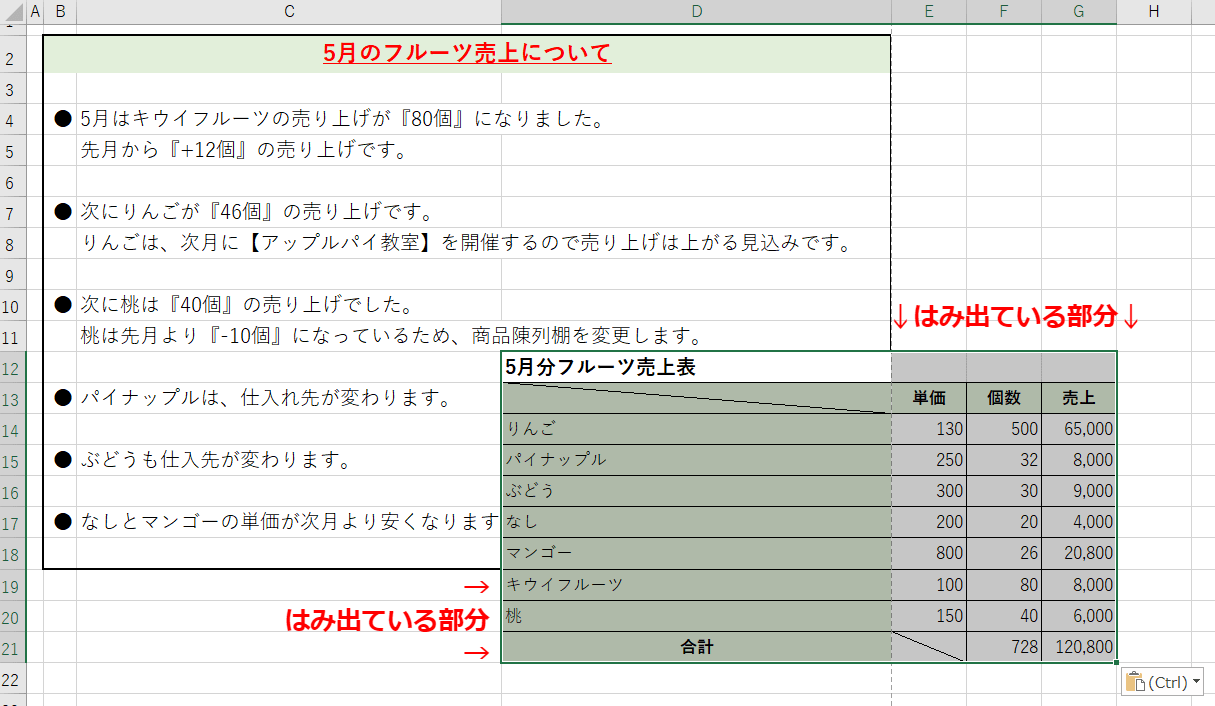This screenshot has height=706, width=1215.
Task: Click the bullet ● beside the キウイフルーツ line
Action: (x=62, y=119)
